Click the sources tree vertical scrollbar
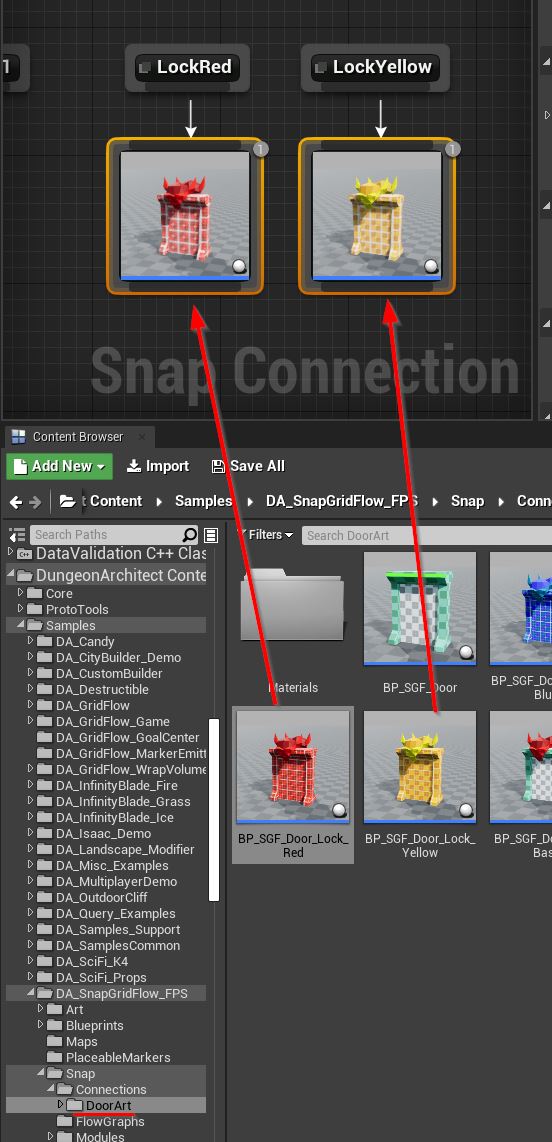 (x=214, y=810)
